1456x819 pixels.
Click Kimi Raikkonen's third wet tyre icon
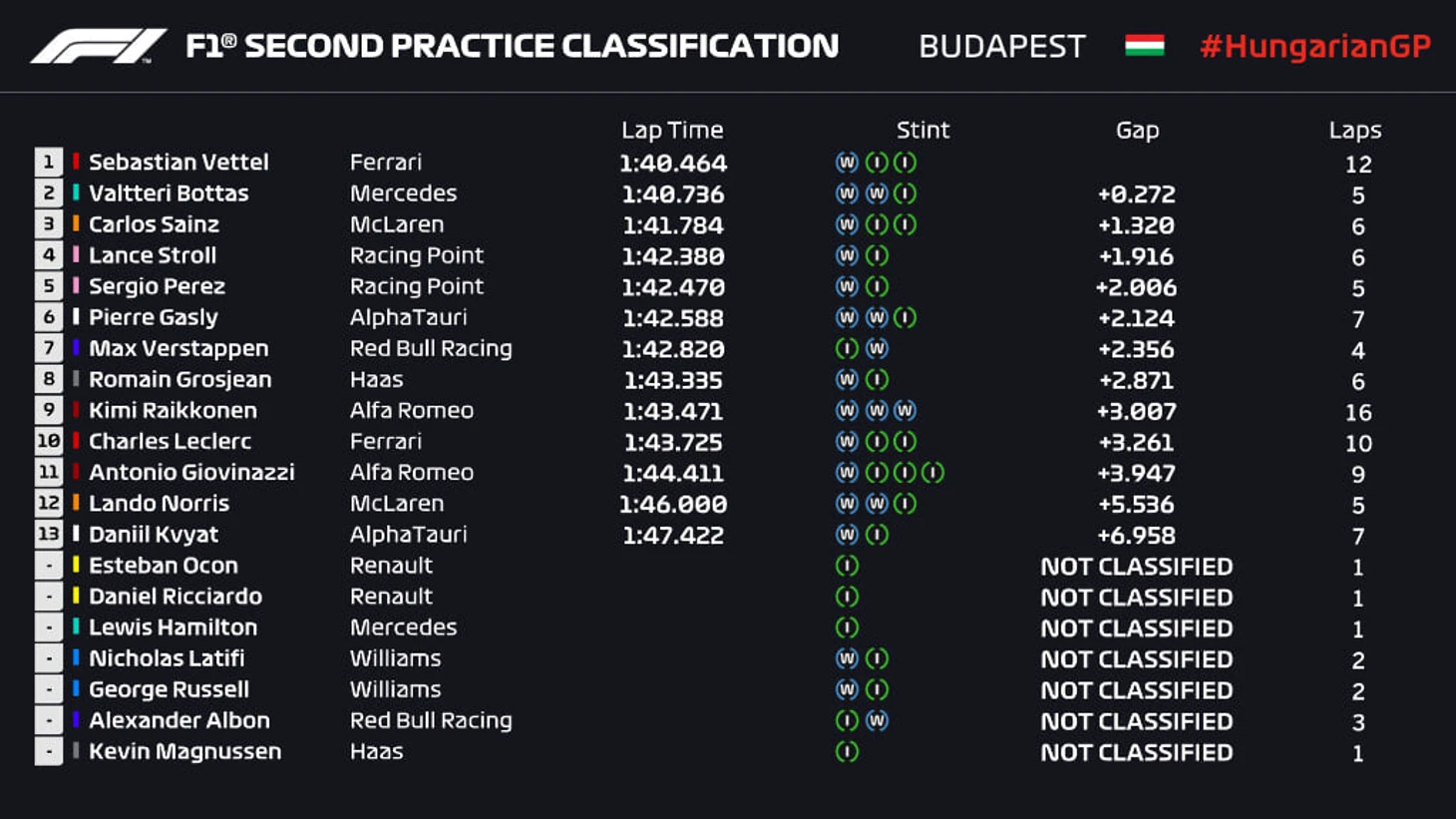tap(905, 410)
